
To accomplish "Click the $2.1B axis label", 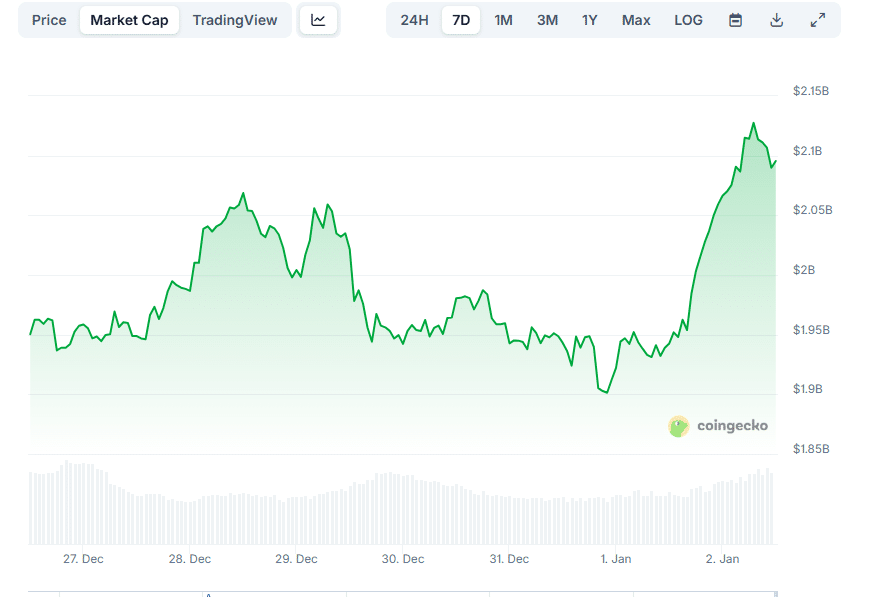I will tap(807, 151).
